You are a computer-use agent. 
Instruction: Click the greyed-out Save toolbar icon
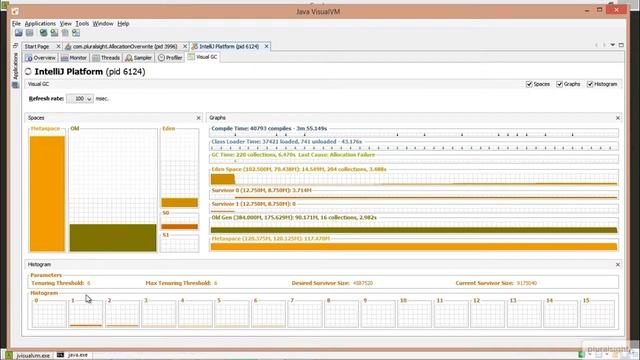(29, 33)
